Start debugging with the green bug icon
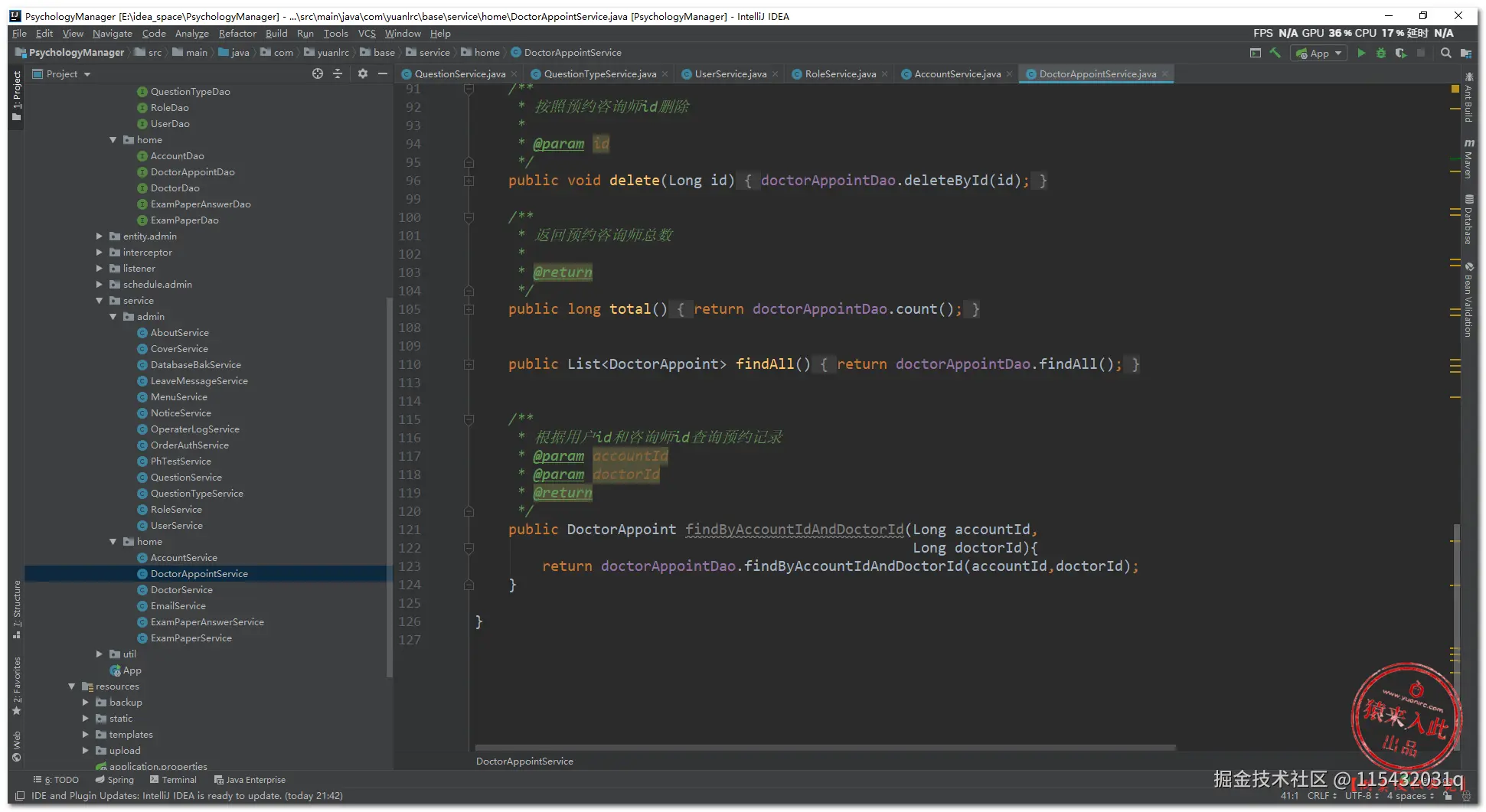 click(1381, 53)
